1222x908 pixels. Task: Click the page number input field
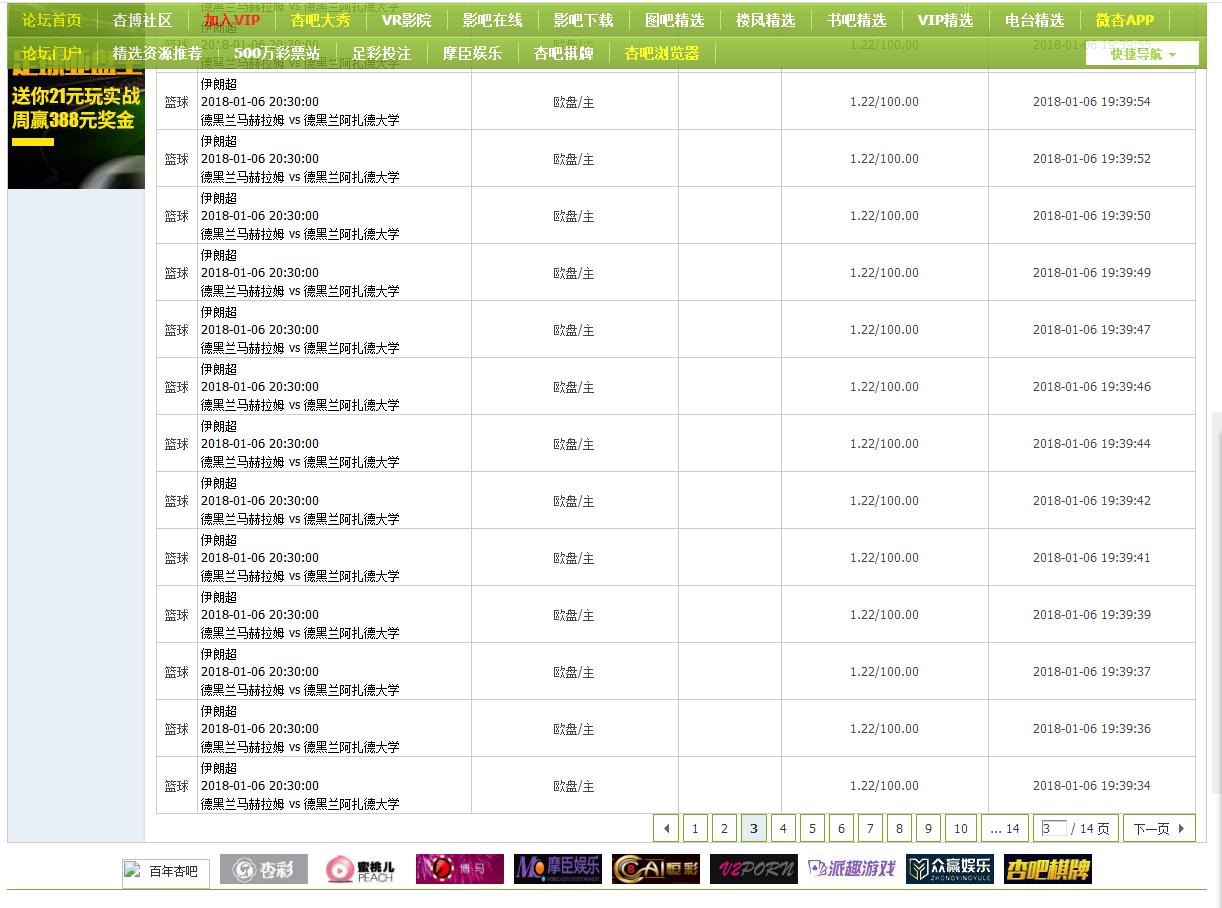[1053, 828]
